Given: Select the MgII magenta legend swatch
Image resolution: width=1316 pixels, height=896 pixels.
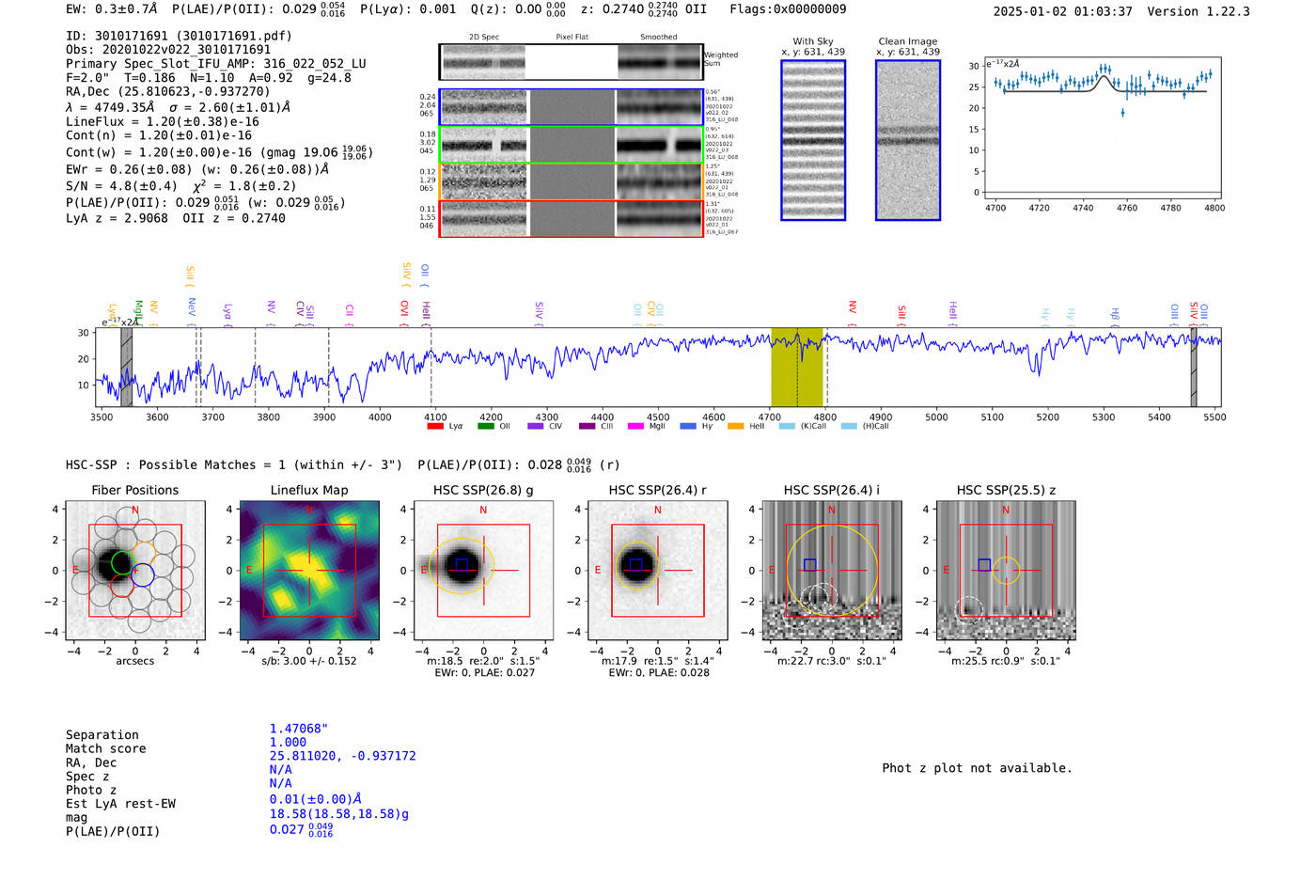Looking at the screenshot, I should click(636, 427).
